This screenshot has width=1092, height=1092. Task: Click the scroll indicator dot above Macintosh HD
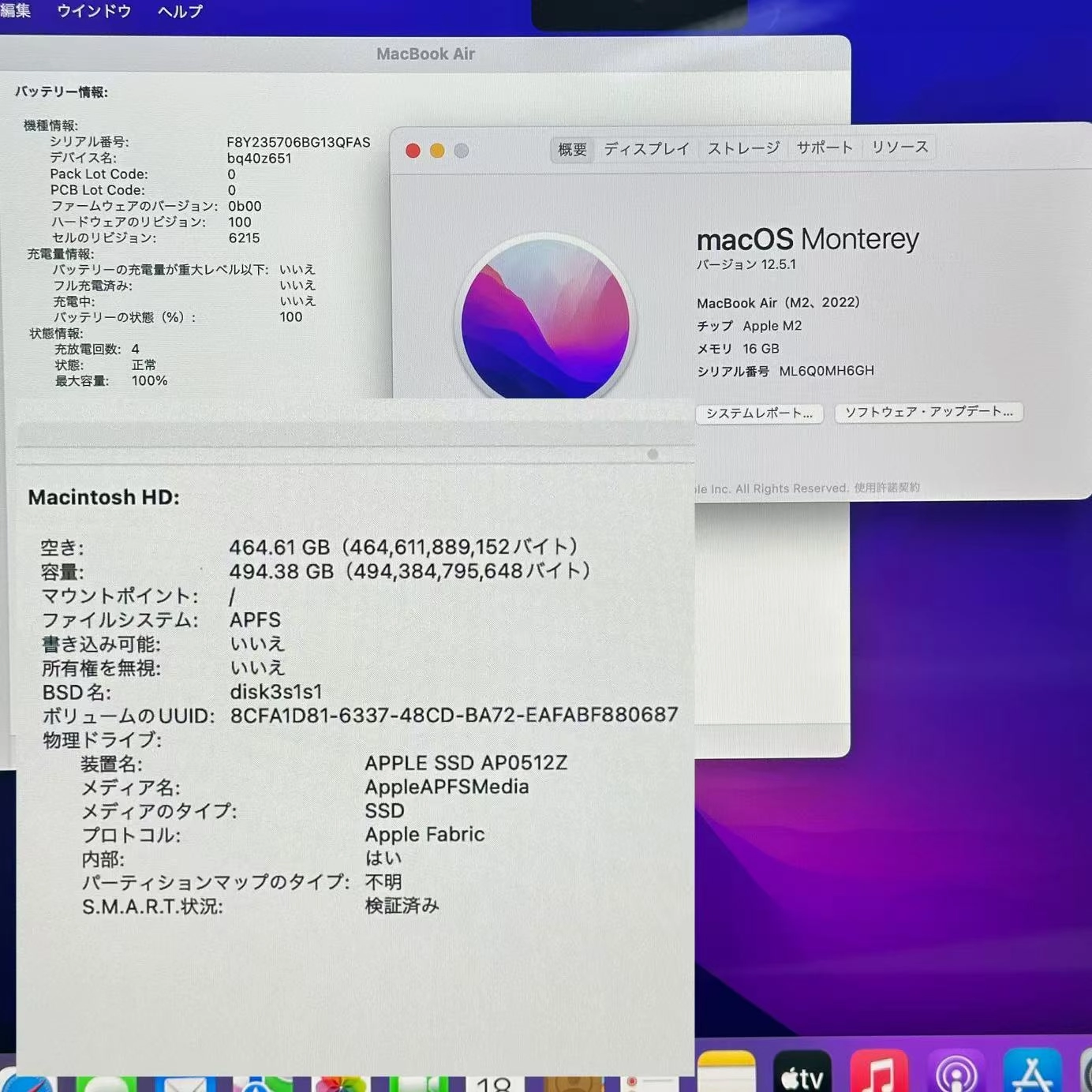(653, 453)
